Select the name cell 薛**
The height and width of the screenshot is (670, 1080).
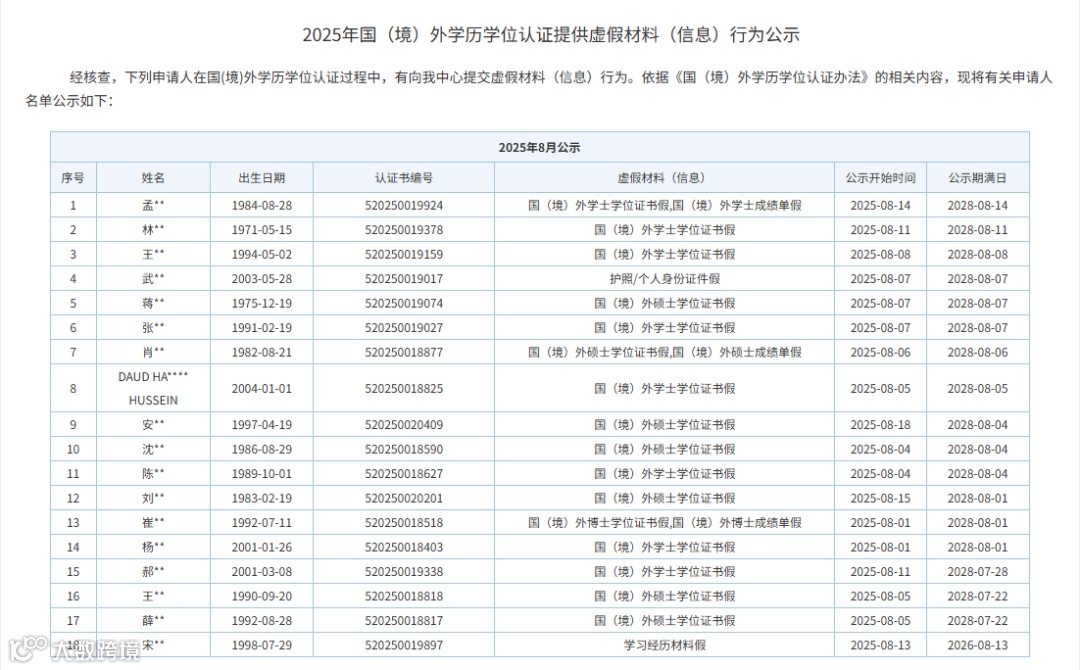point(153,620)
